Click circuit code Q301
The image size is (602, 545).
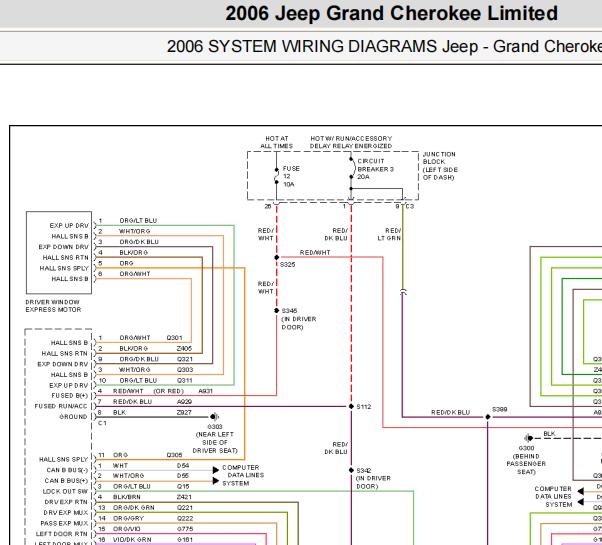[174, 338]
